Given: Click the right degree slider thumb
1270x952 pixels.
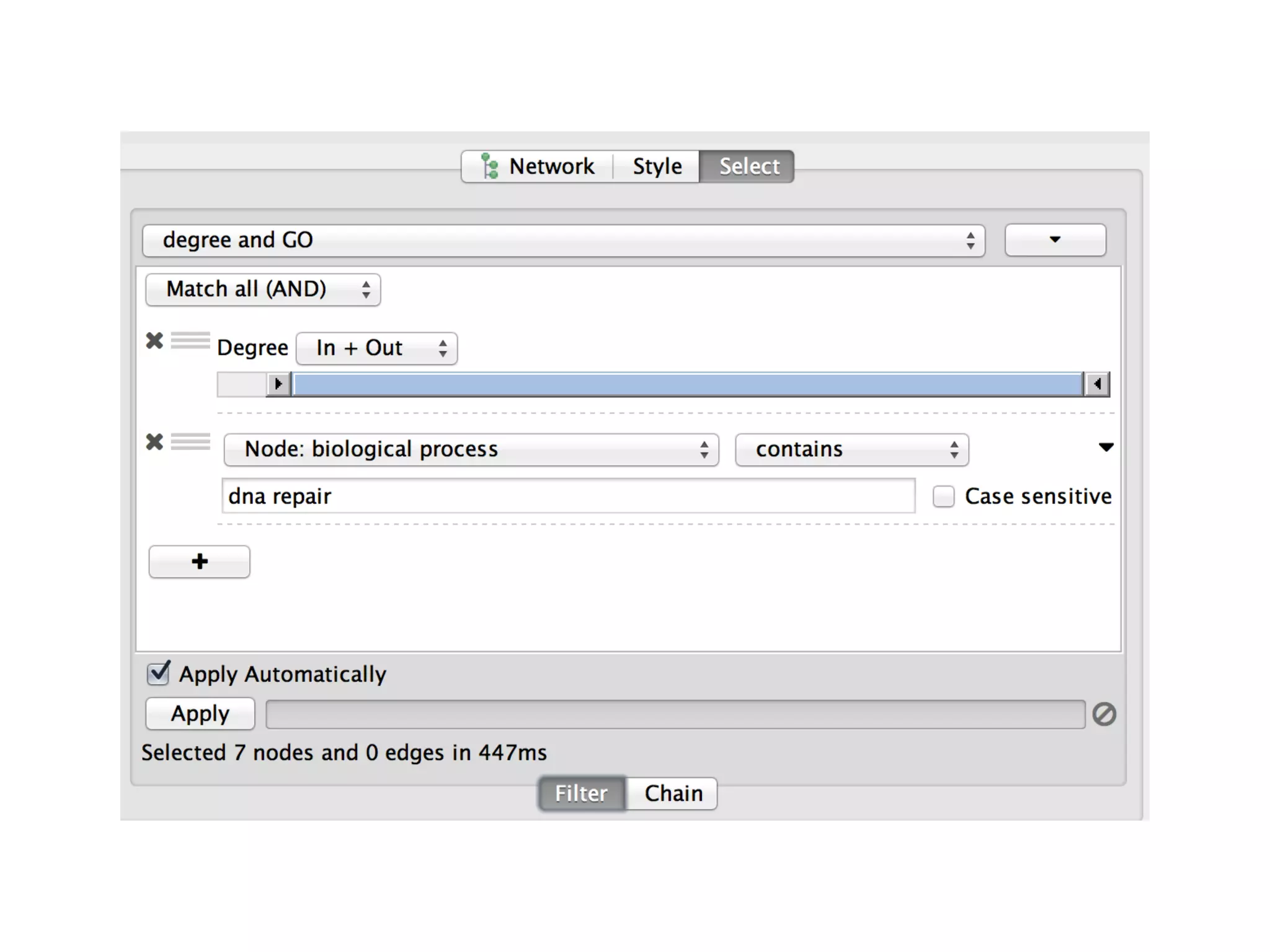Looking at the screenshot, I should pyautogui.click(x=1097, y=384).
